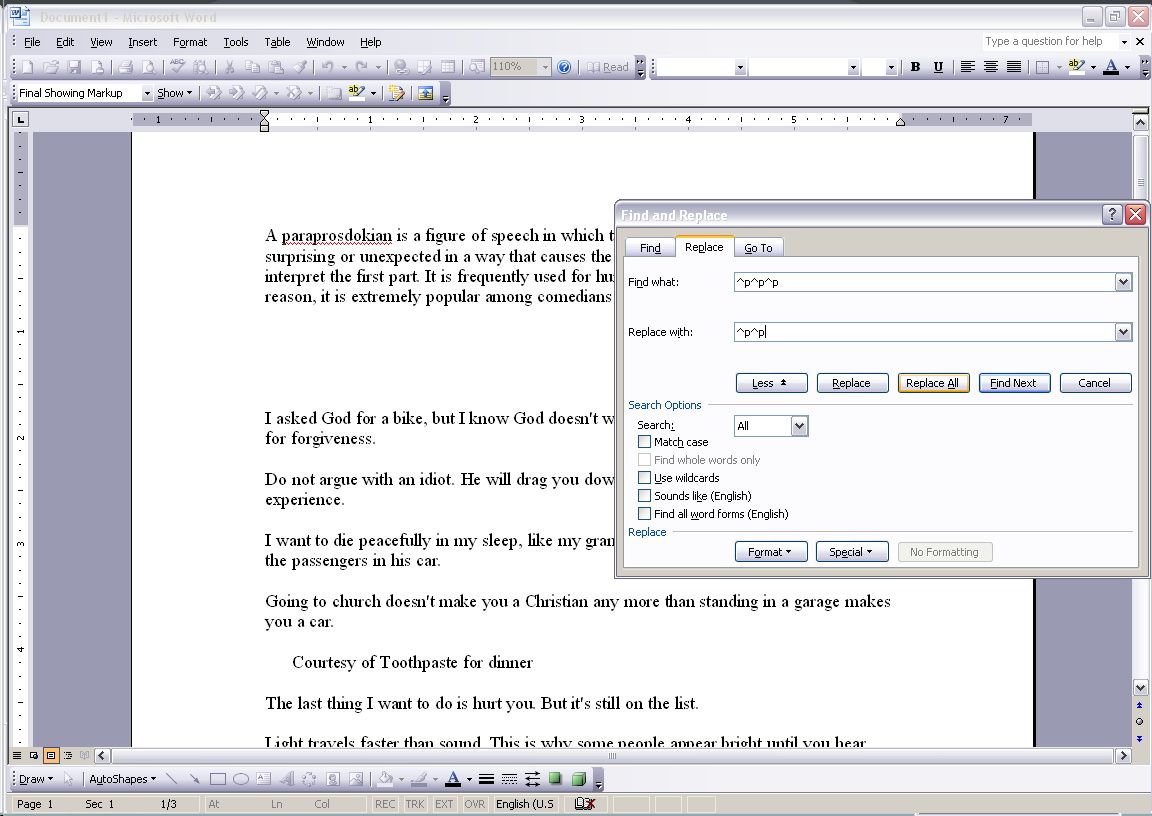Expand the Find what history list
This screenshot has width=1152, height=816.
(x=1123, y=282)
